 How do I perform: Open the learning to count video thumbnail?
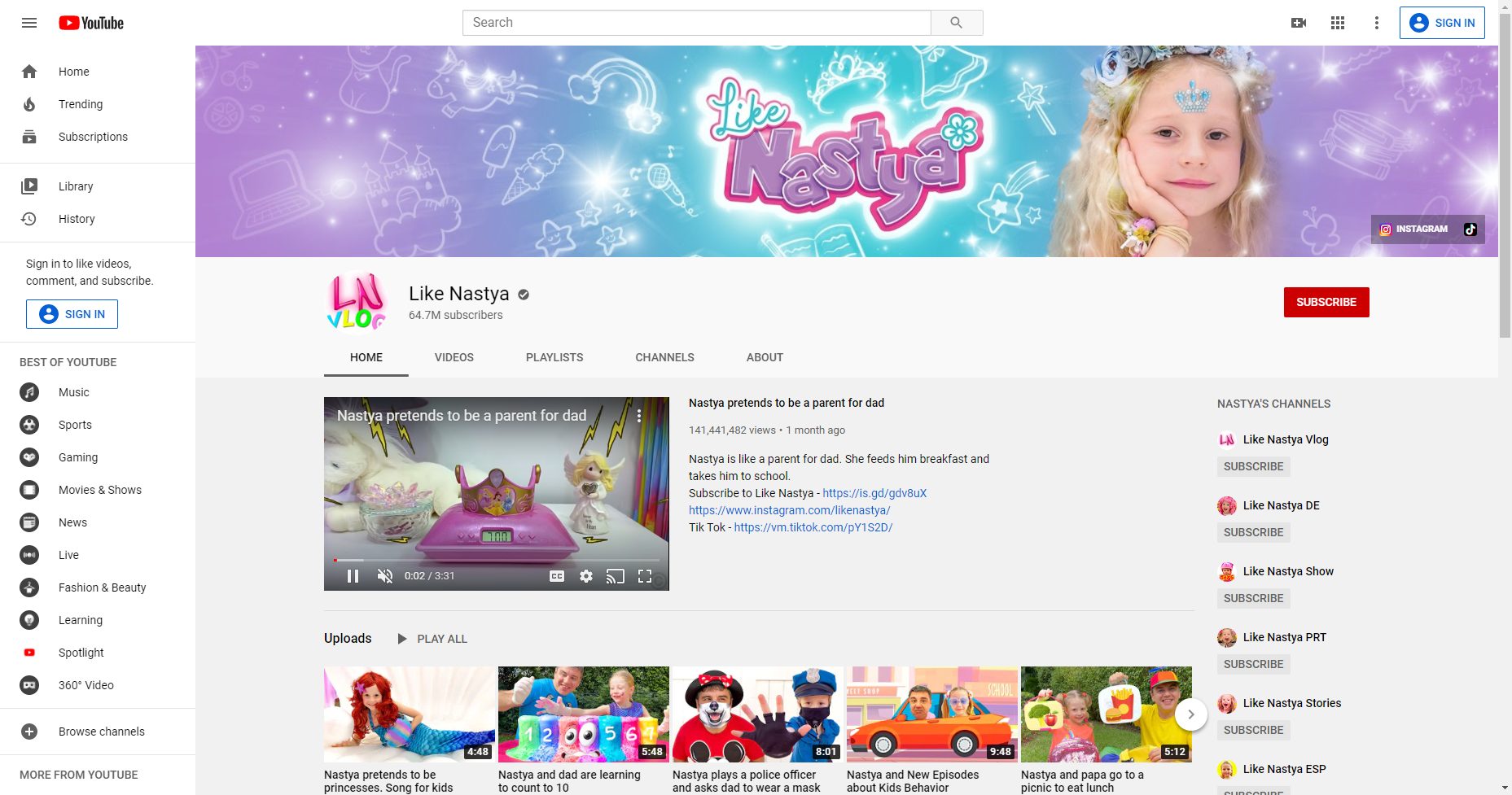click(x=584, y=714)
